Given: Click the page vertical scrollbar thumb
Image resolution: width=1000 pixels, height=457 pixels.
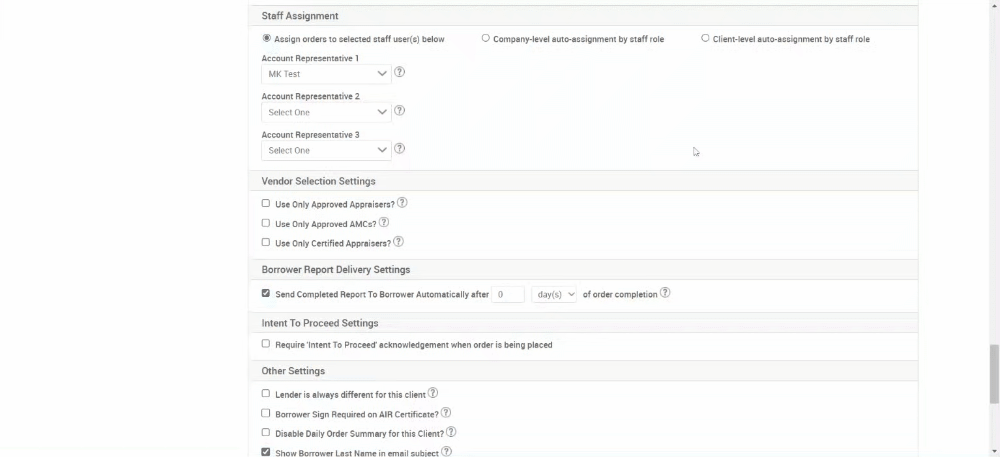Looking at the screenshot, I should pyautogui.click(x=994, y=374).
